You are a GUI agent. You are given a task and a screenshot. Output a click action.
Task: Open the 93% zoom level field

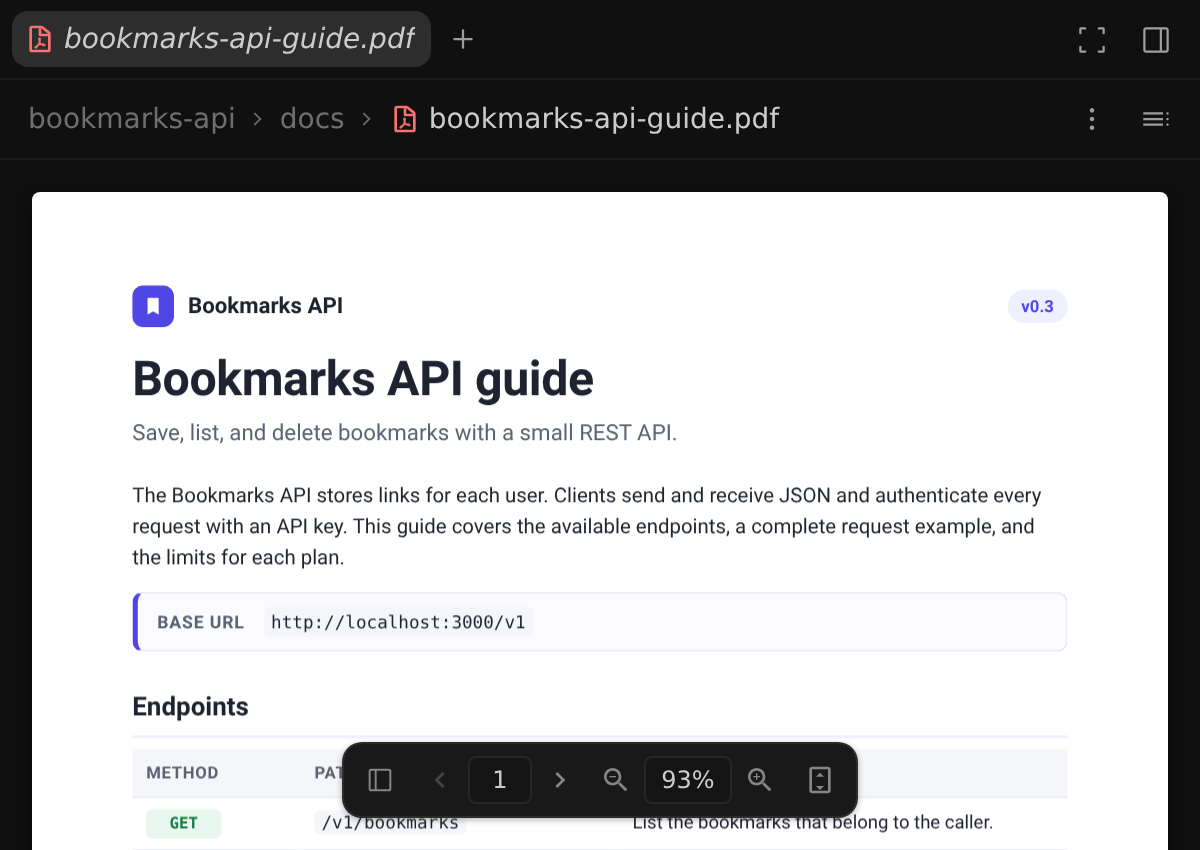click(688, 780)
